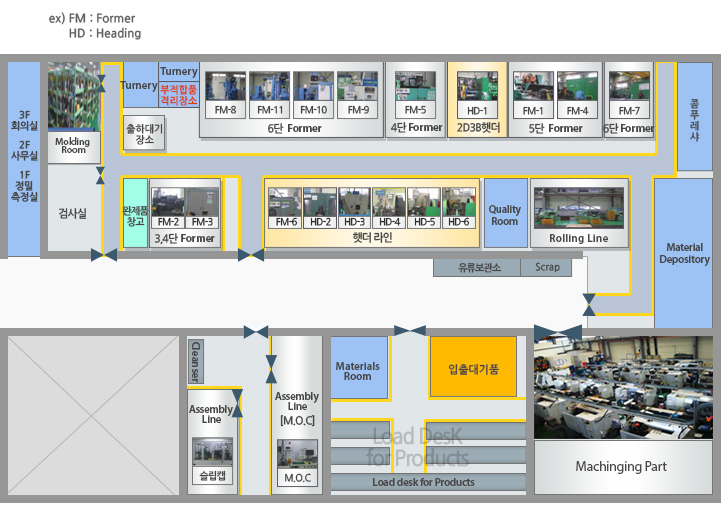Image resolution: width=722 pixels, height=520 pixels.
Task: Select the red 부적합품 격리장소 box
Action: [x=179, y=94]
